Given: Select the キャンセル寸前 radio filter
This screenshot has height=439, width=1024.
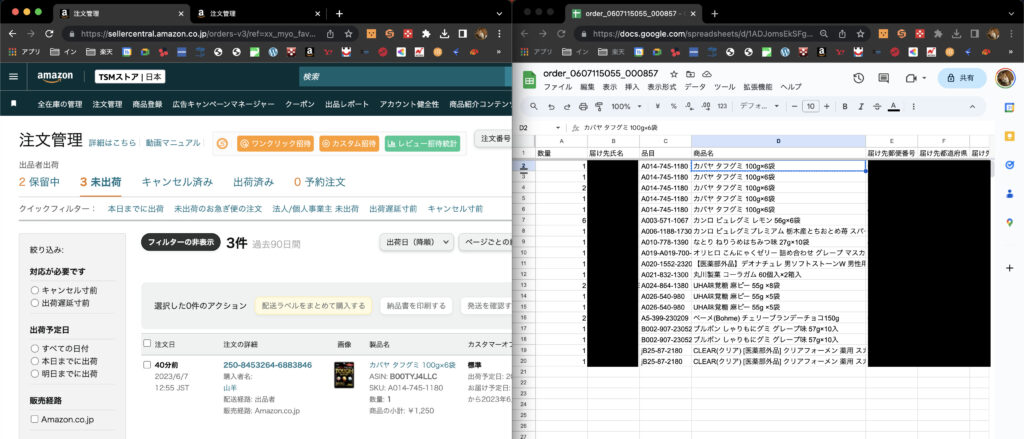Looking at the screenshot, I should coord(35,290).
